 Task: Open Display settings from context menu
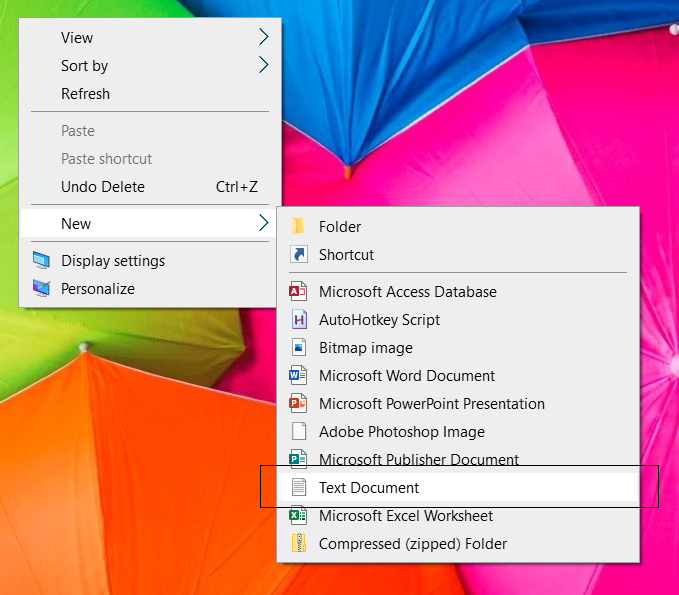(x=150, y=261)
